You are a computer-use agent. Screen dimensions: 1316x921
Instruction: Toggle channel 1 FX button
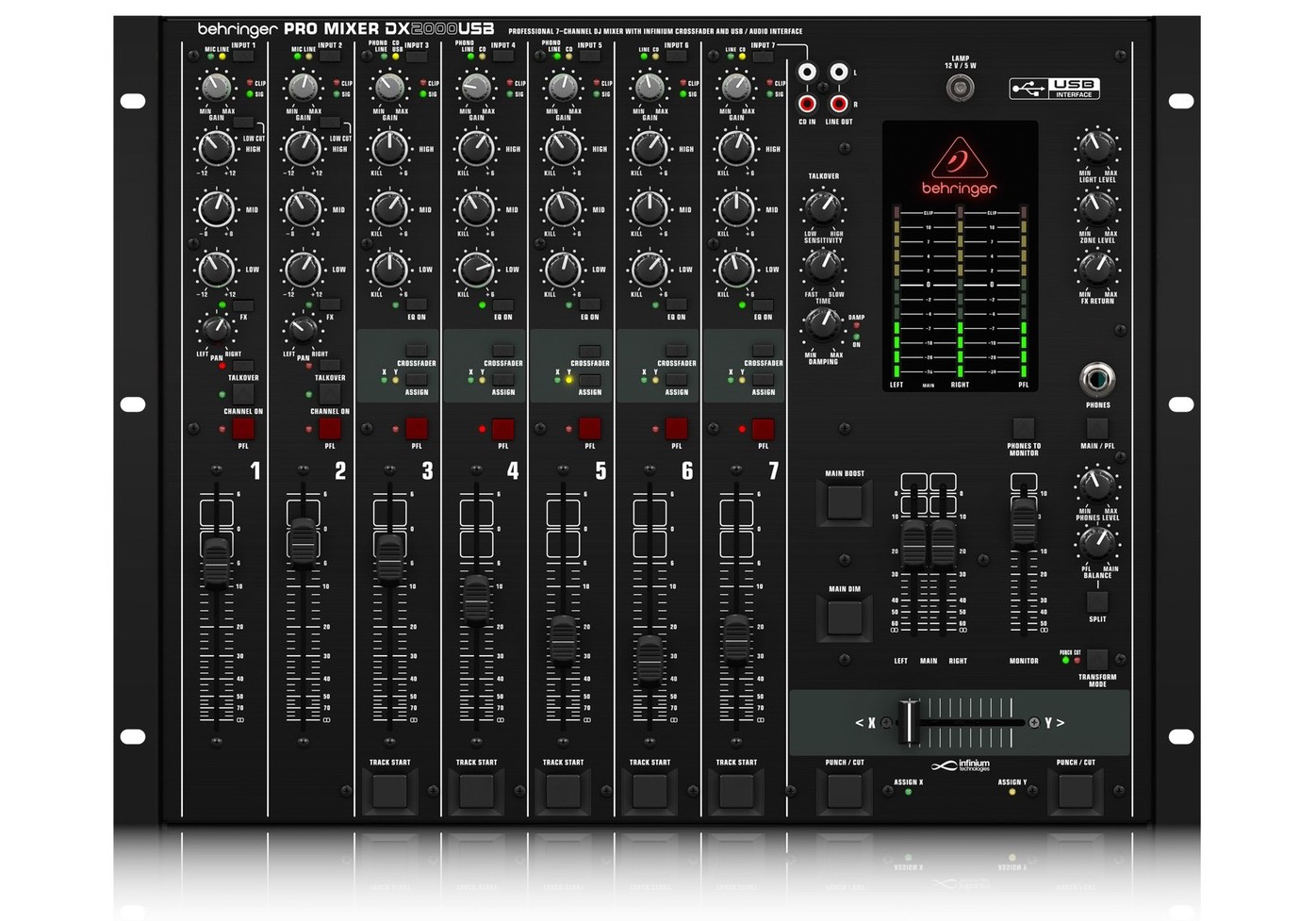(x=243, y=304)
